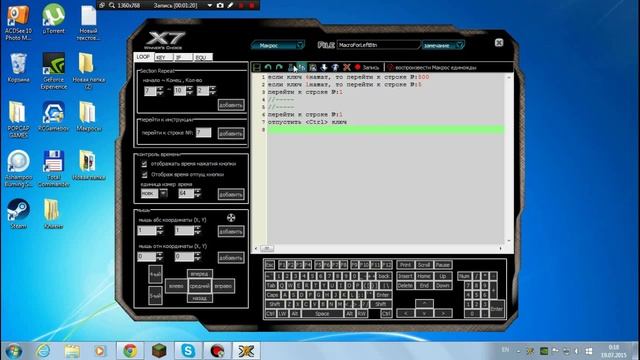Screen dimensions: 640x360
Task: Open the ROGameBox desktop icon
Action: point(53,116)
